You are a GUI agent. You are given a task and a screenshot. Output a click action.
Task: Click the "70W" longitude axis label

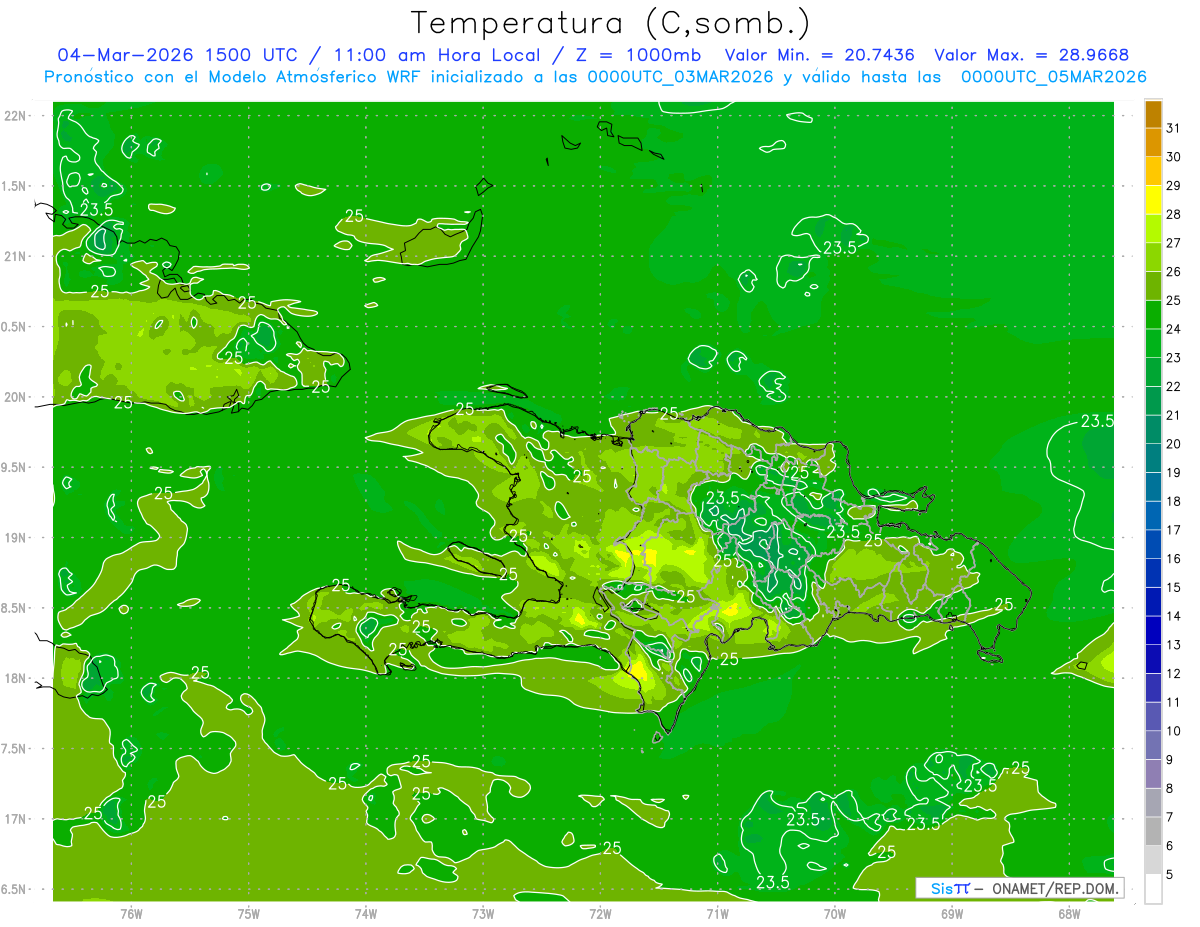(x=835, y=913)
